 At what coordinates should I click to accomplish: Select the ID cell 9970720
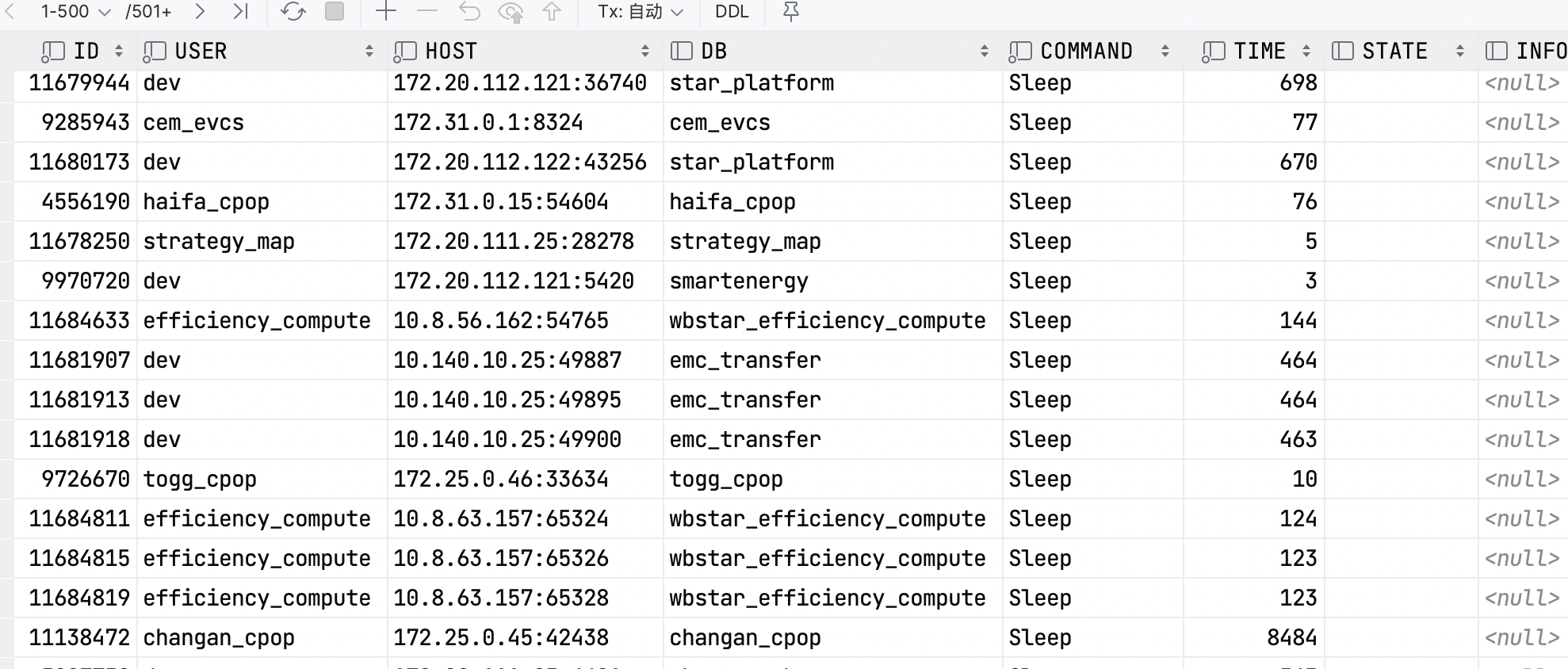point(76,281)
